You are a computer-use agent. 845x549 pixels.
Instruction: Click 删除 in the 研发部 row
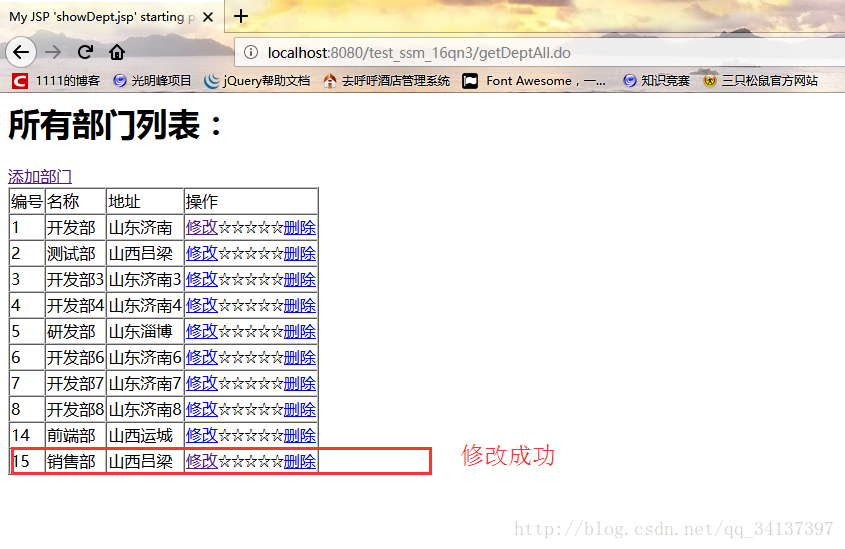coord(300,331)
